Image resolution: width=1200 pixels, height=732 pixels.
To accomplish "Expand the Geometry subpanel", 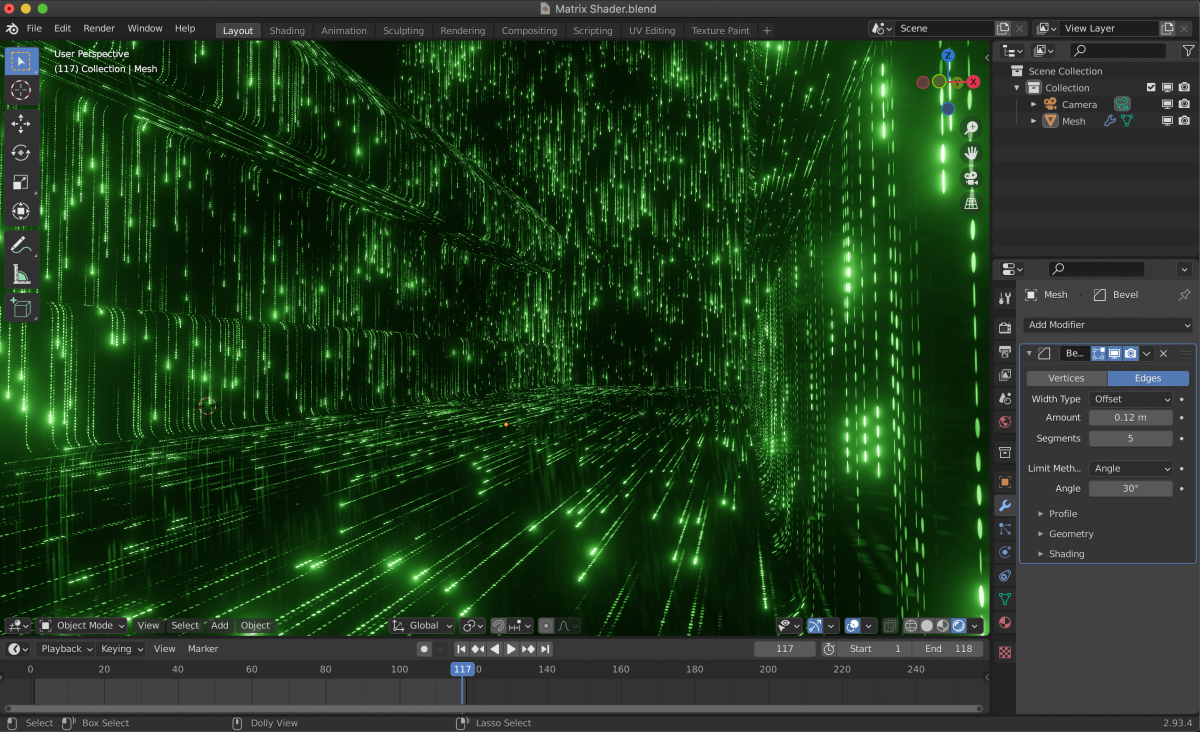I will tap(1065, 534).
